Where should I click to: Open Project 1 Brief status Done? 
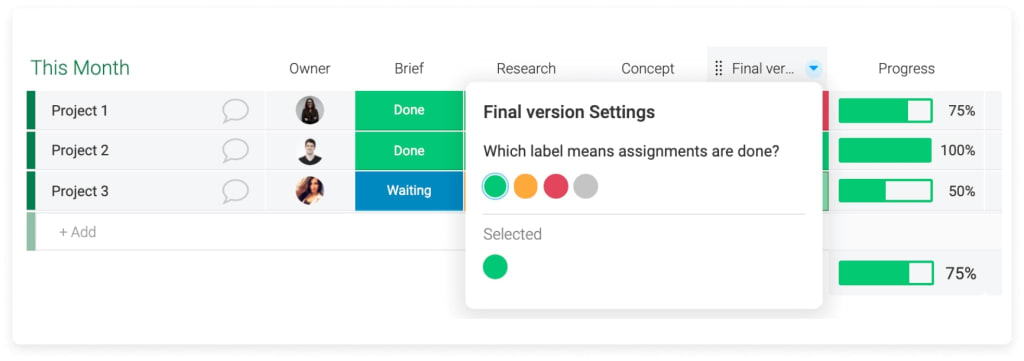point(409,110)
